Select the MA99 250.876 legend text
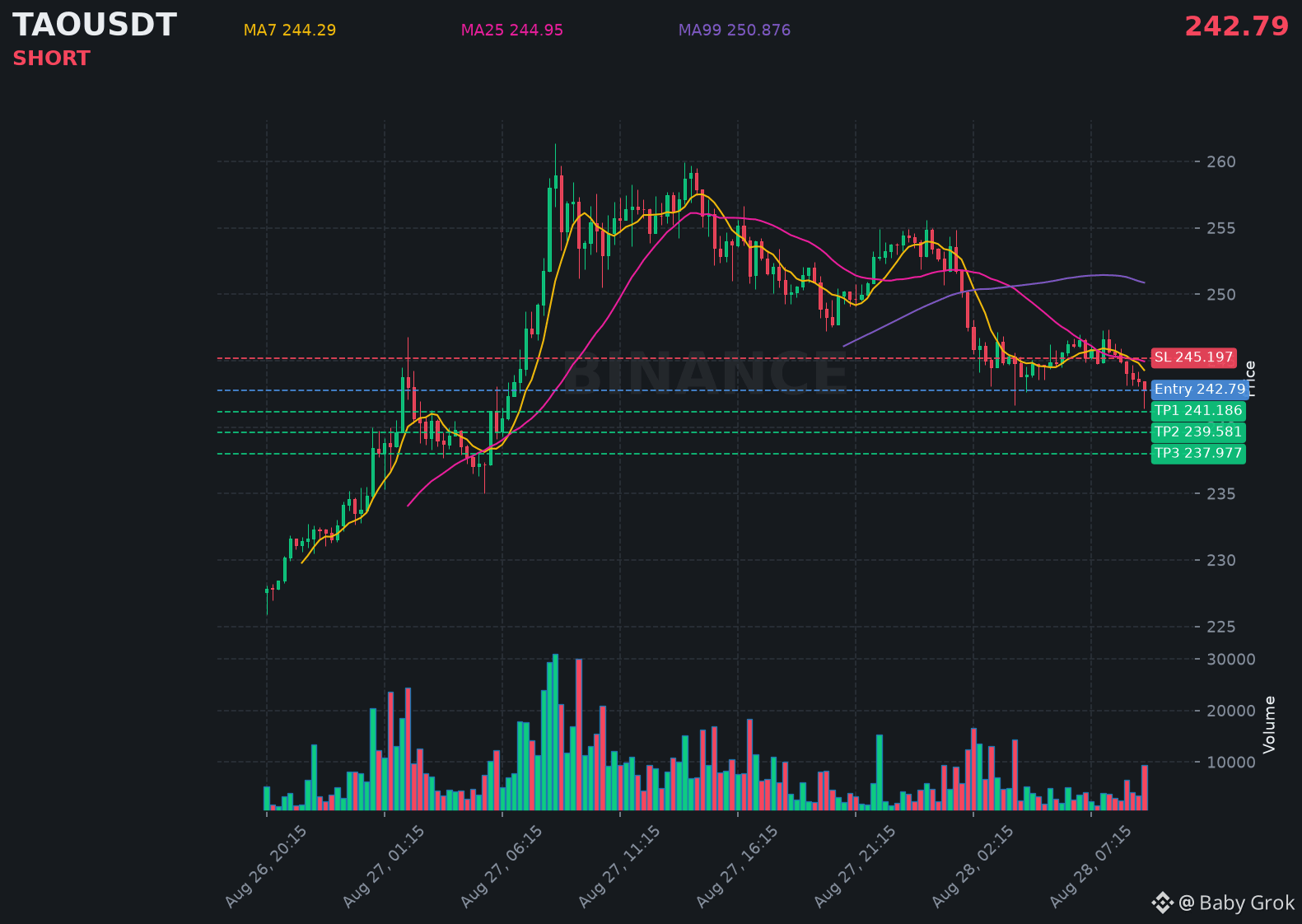Screen dimensions: 1302x924 point(735,30)
